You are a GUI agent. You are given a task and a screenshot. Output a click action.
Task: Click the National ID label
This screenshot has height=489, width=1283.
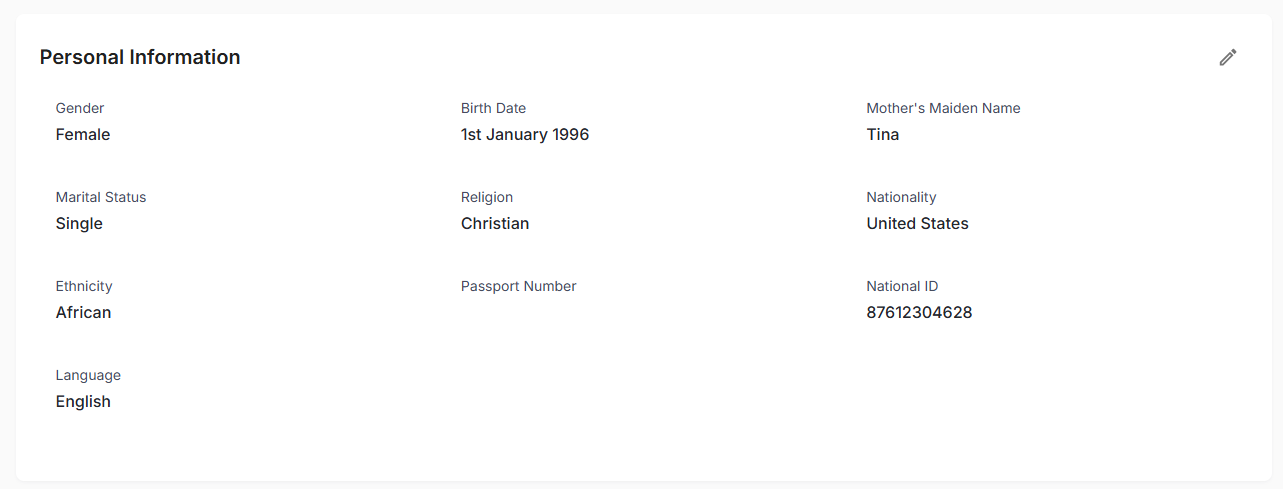pyautogui.click(x=902, y=286)
